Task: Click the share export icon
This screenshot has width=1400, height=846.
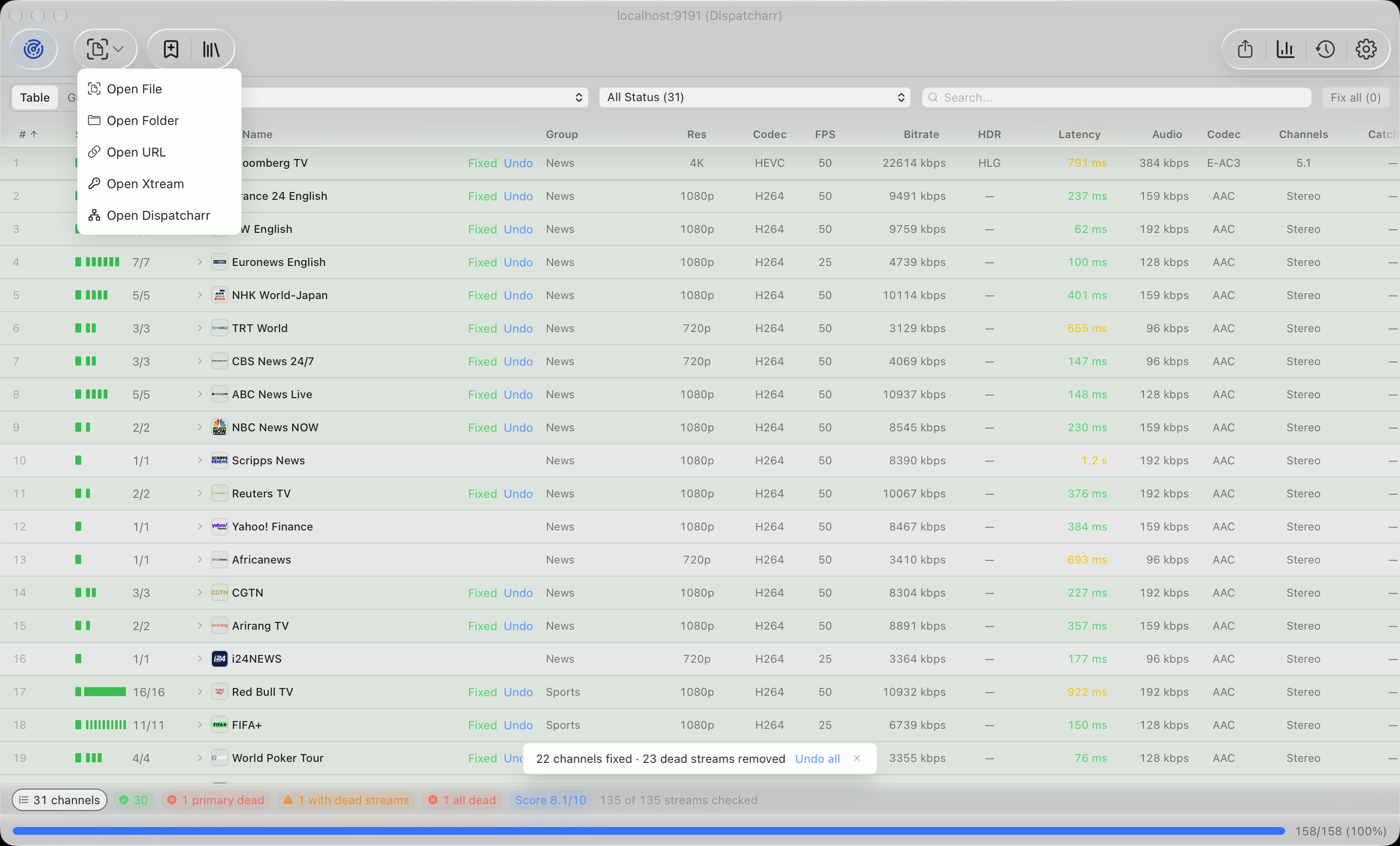Action: 1245,49
